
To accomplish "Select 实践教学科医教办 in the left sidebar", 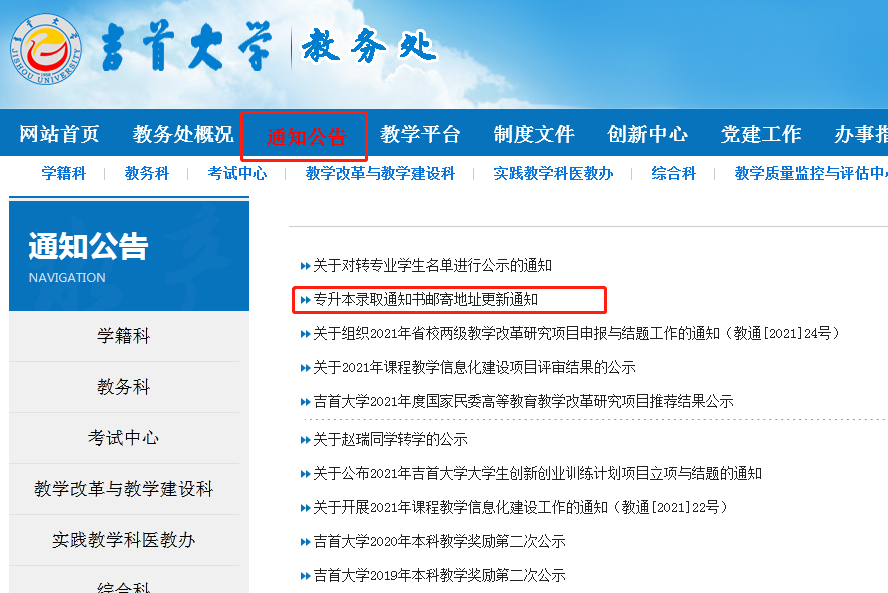I will (123, 540).
